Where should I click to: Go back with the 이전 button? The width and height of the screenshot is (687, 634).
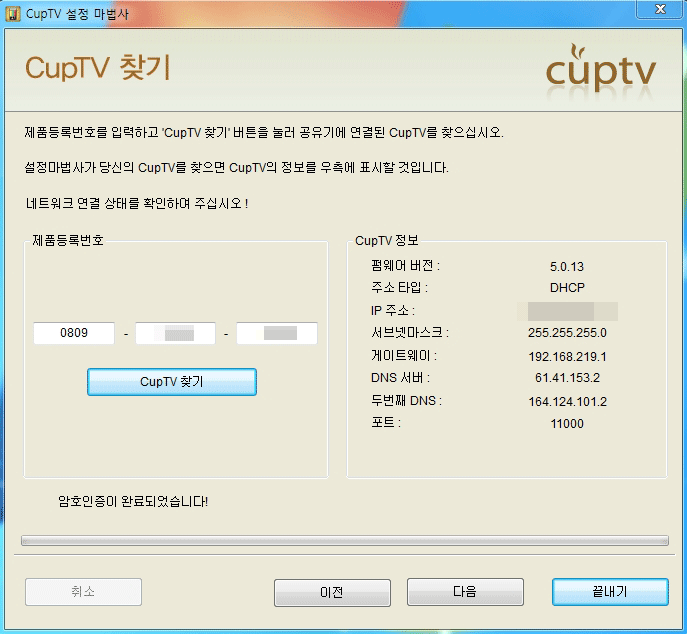332,592
